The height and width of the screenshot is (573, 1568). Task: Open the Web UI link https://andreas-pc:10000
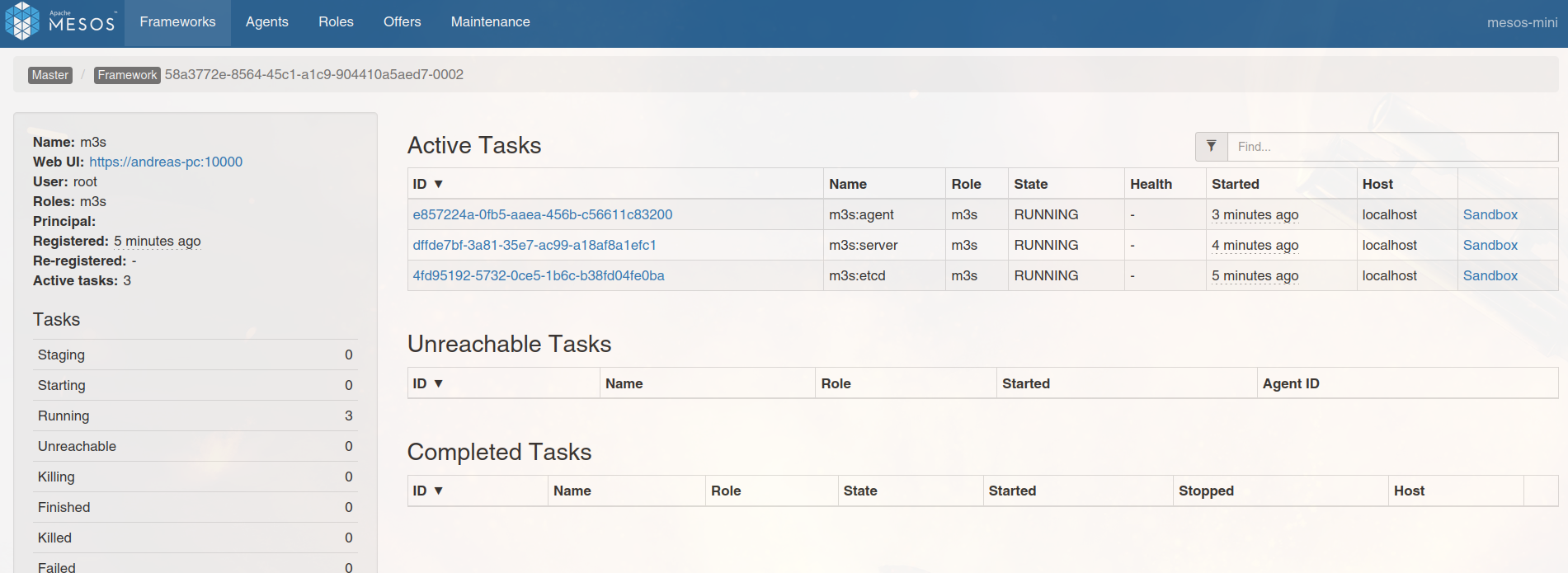[x=166, y=162]
